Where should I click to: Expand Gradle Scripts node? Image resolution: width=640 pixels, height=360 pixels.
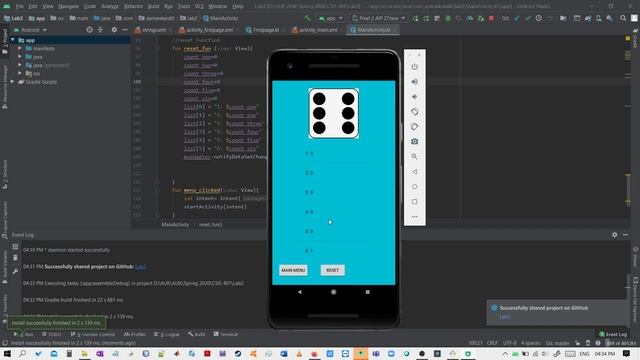coord(13,82)
